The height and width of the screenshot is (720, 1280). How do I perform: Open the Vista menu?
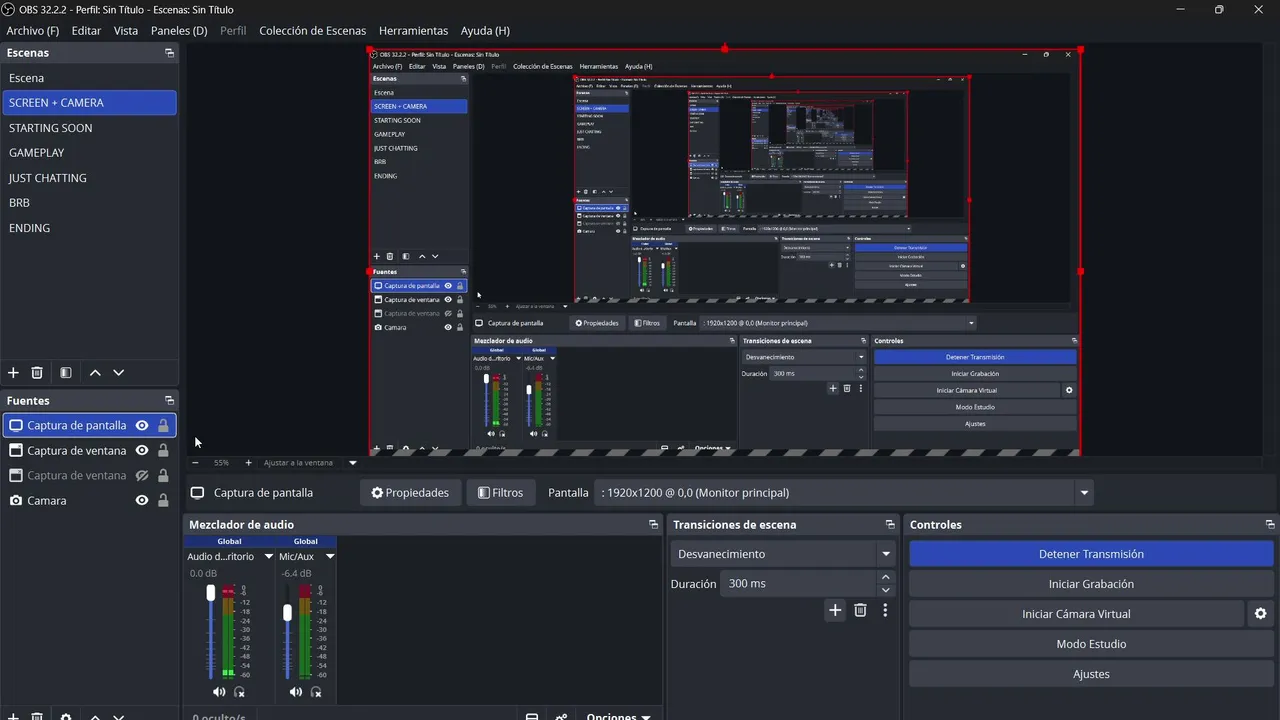(126, 31)
